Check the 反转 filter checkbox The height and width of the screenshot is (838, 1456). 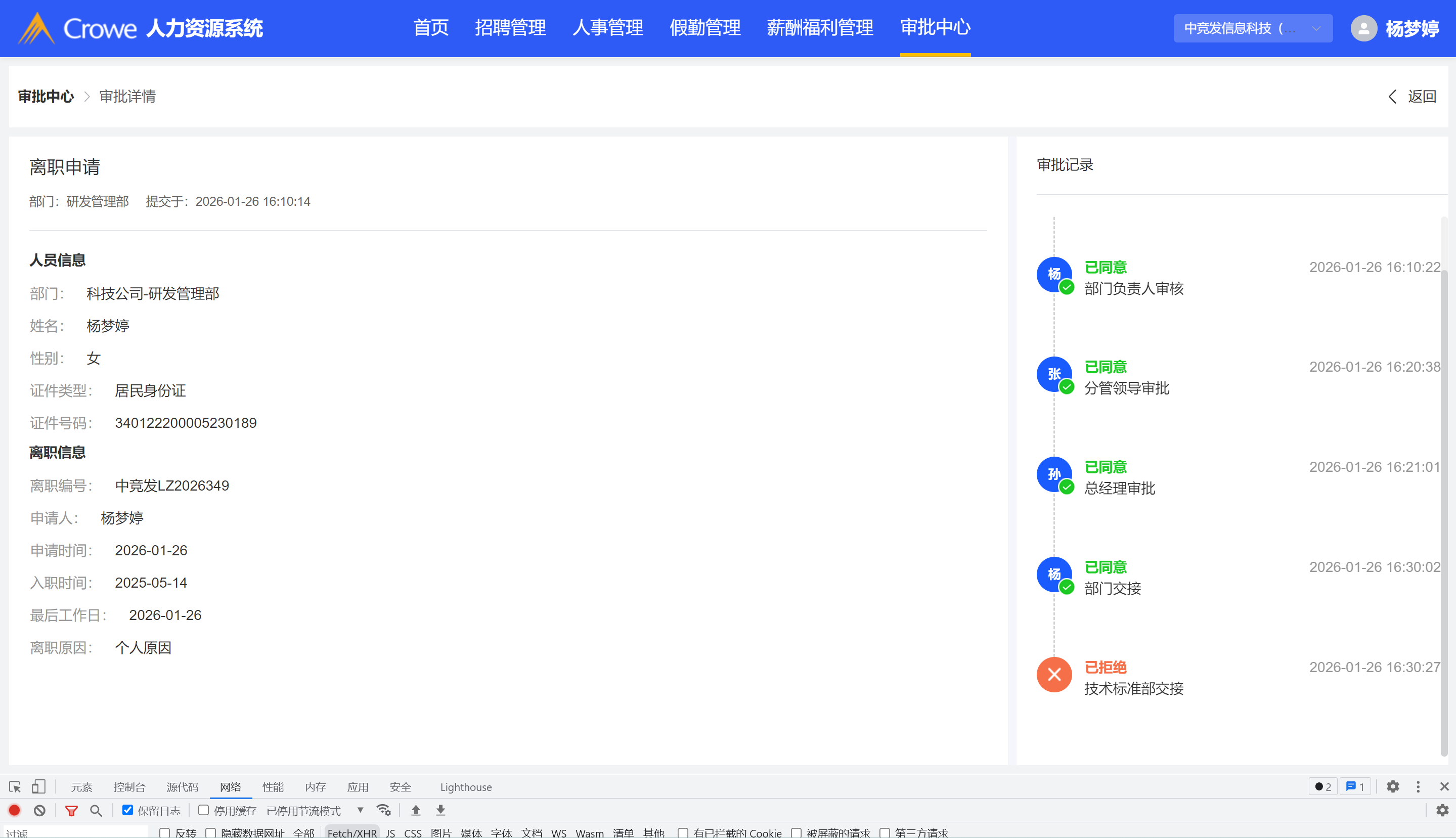click(x=164, y=832)
